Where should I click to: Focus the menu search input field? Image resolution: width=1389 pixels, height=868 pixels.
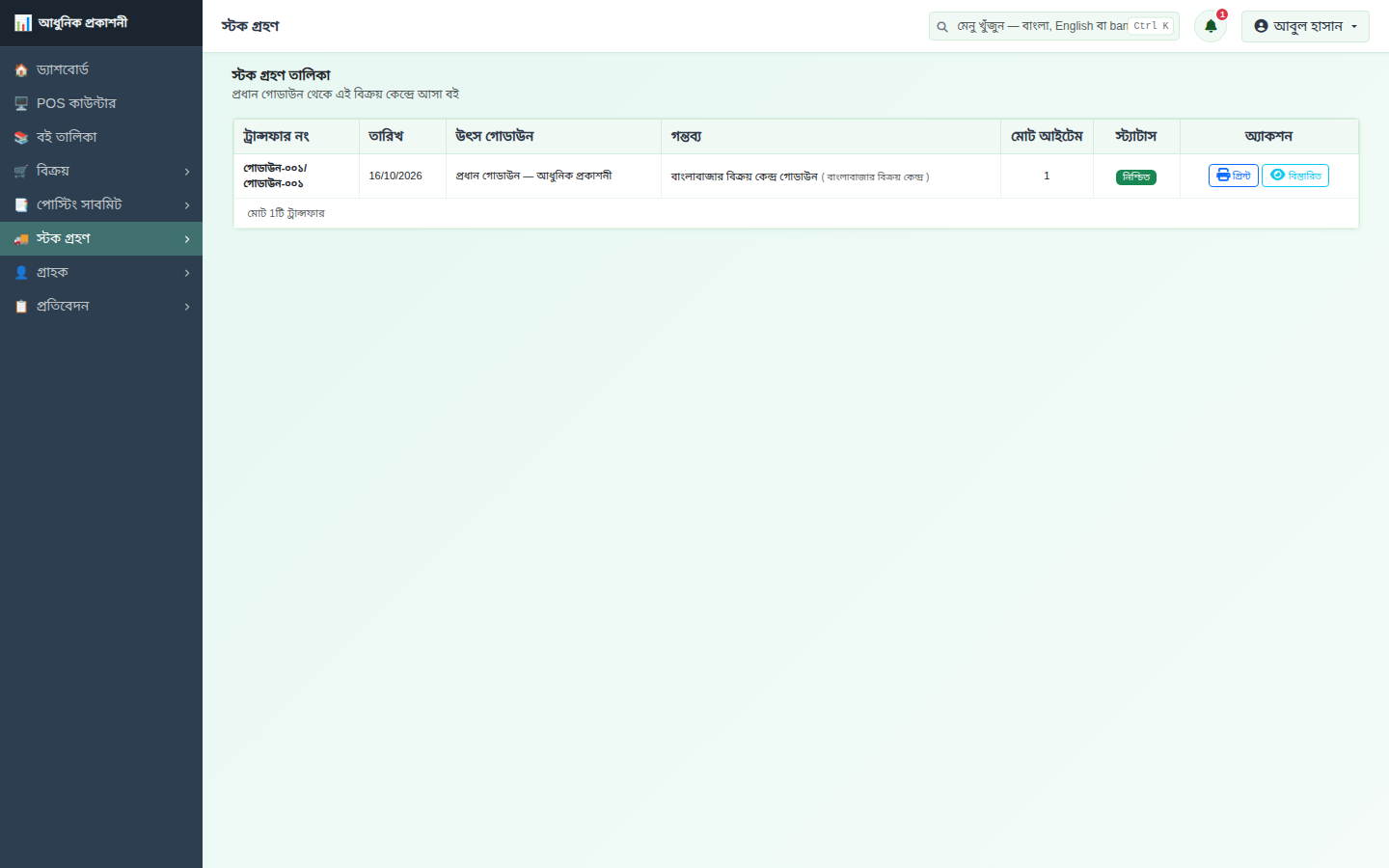[x=1040, y=26]
